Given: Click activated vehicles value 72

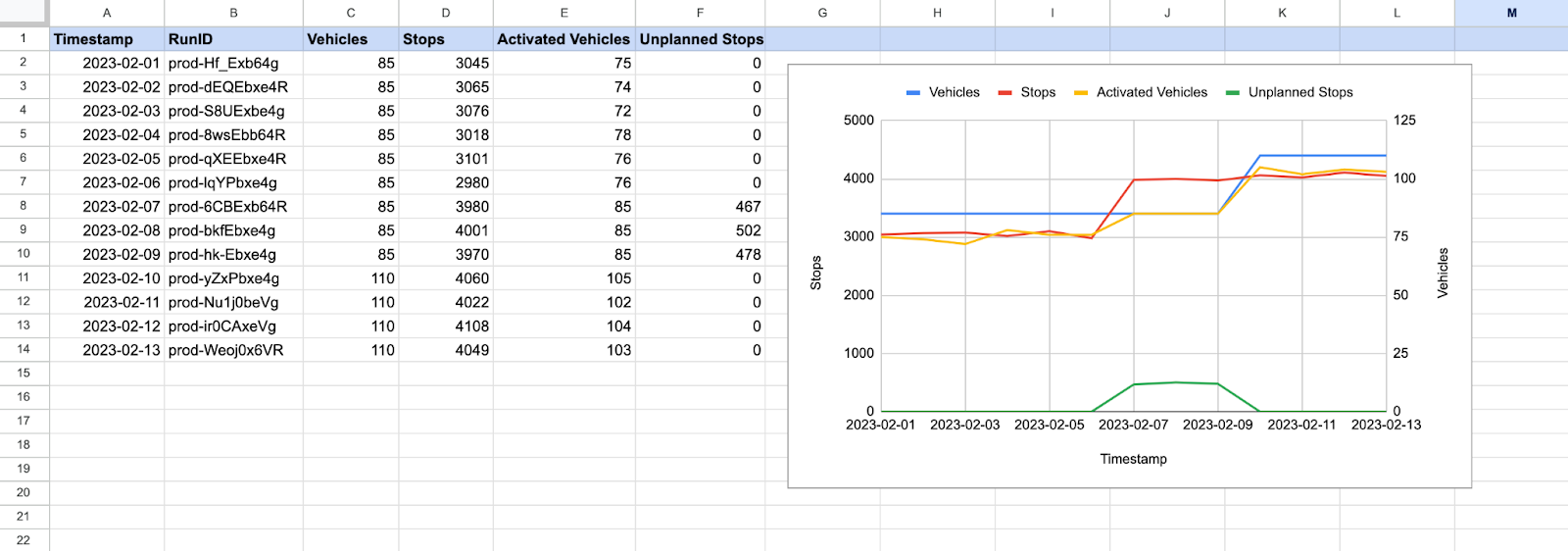Looking at the screenshot, I should click(x=564, y=111).
